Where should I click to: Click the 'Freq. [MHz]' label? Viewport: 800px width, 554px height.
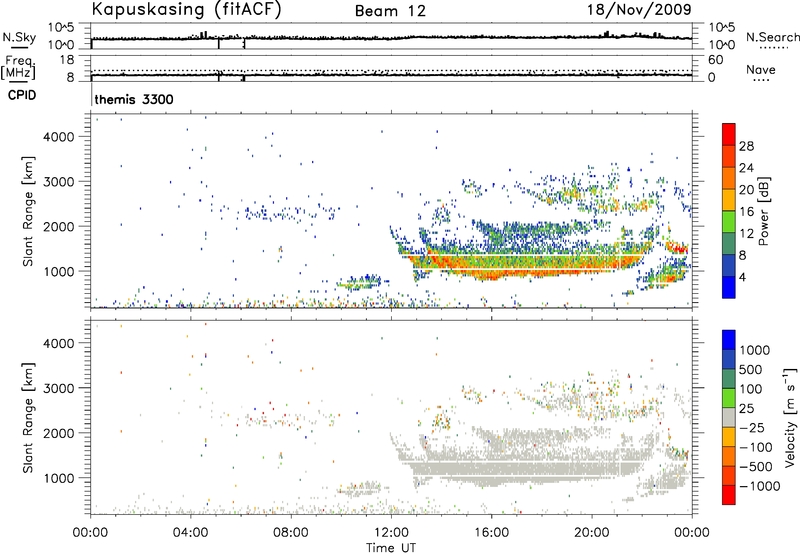click(x=19, y=67)
